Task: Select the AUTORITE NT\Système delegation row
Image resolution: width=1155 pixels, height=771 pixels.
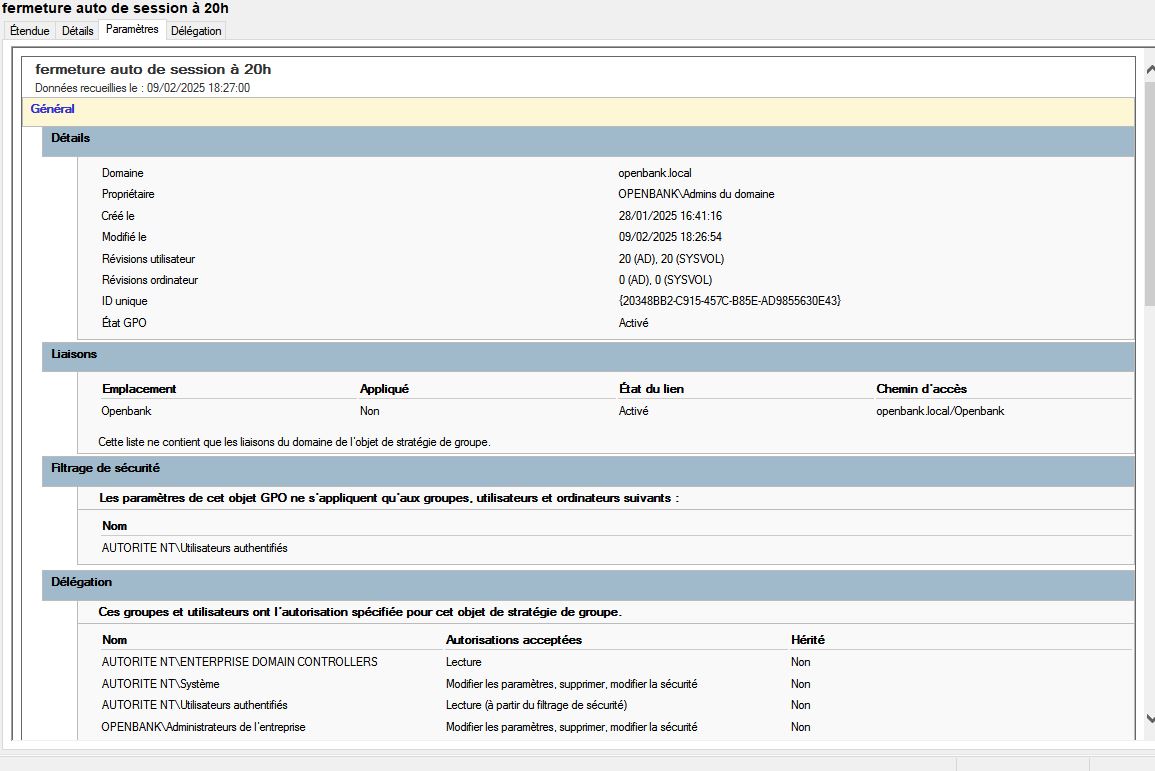Action: [x=160, y=684]
